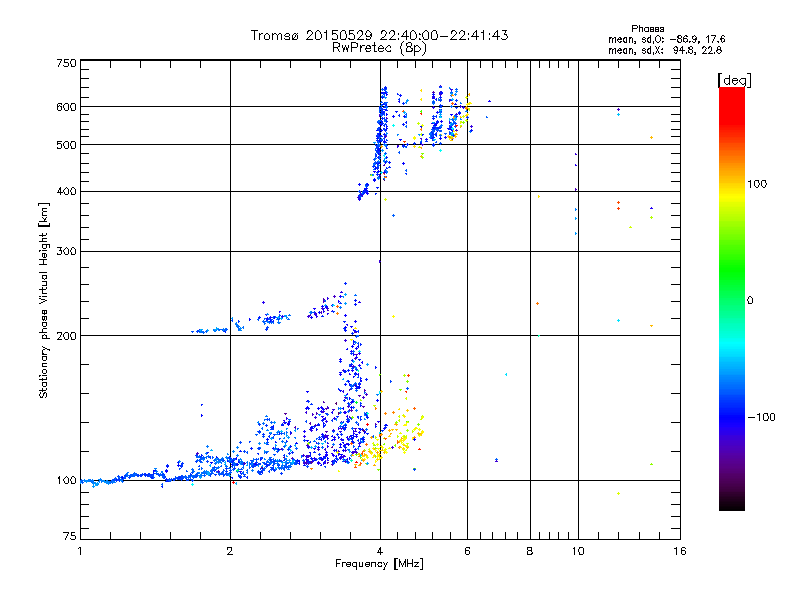Click the y-axis label '500'
The width and height of the screenshot is (800, 600).
66,145
